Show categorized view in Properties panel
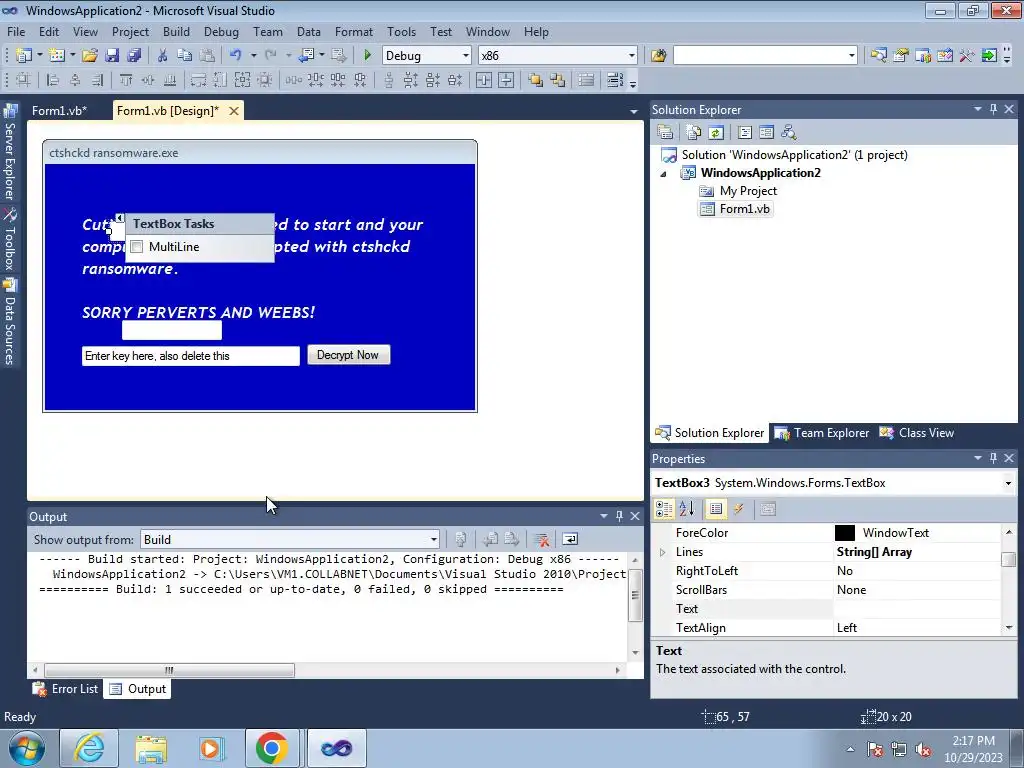Screen dimensions: 1024x768 (664, 509)
